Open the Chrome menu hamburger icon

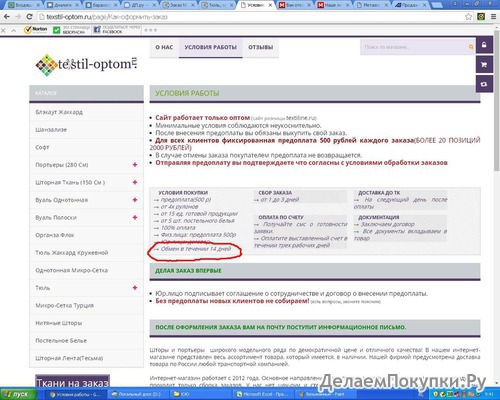click(493, 17)
